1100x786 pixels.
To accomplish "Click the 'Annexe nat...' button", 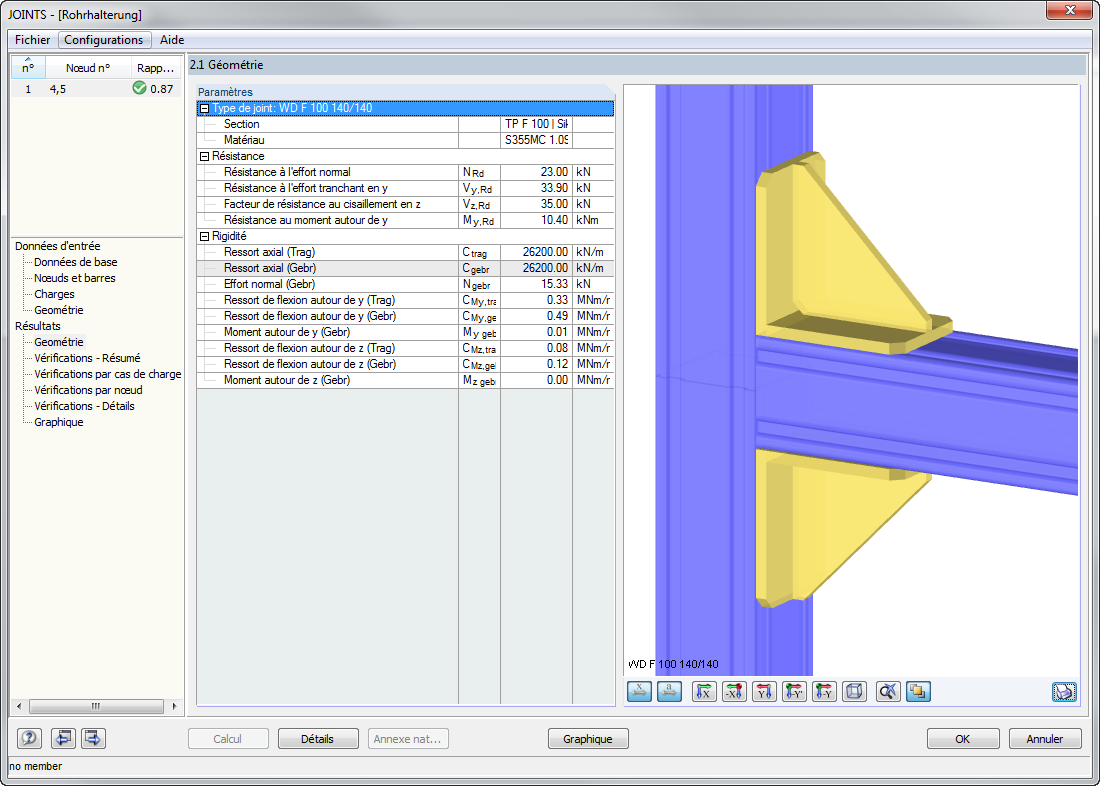I will (x=408, y=738).
